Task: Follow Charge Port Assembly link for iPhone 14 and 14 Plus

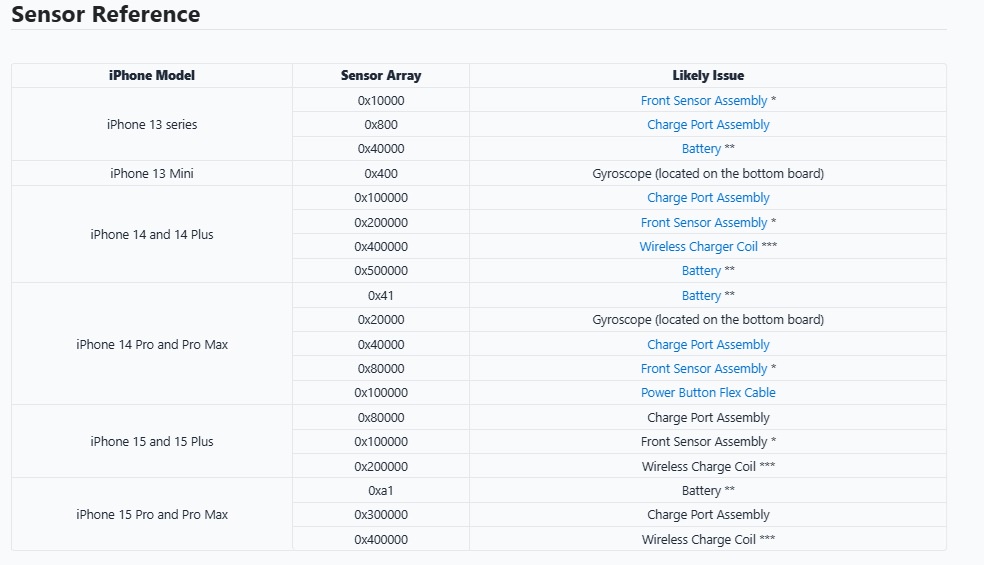Action: coord(708,198)
